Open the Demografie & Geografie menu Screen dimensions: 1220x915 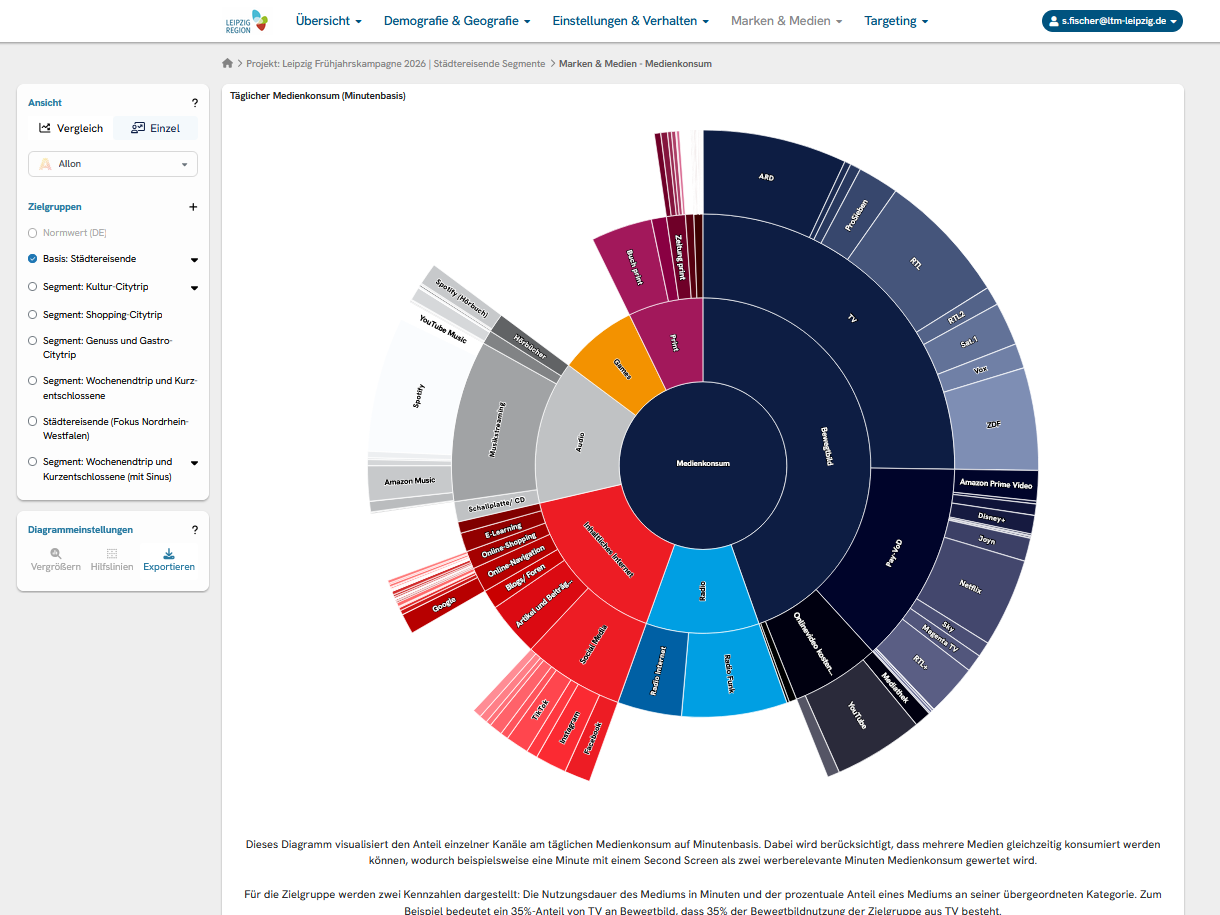[x=457, y=21]
